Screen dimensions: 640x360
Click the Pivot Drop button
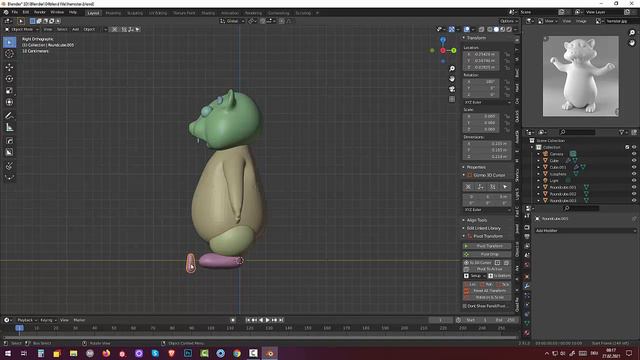487,254
